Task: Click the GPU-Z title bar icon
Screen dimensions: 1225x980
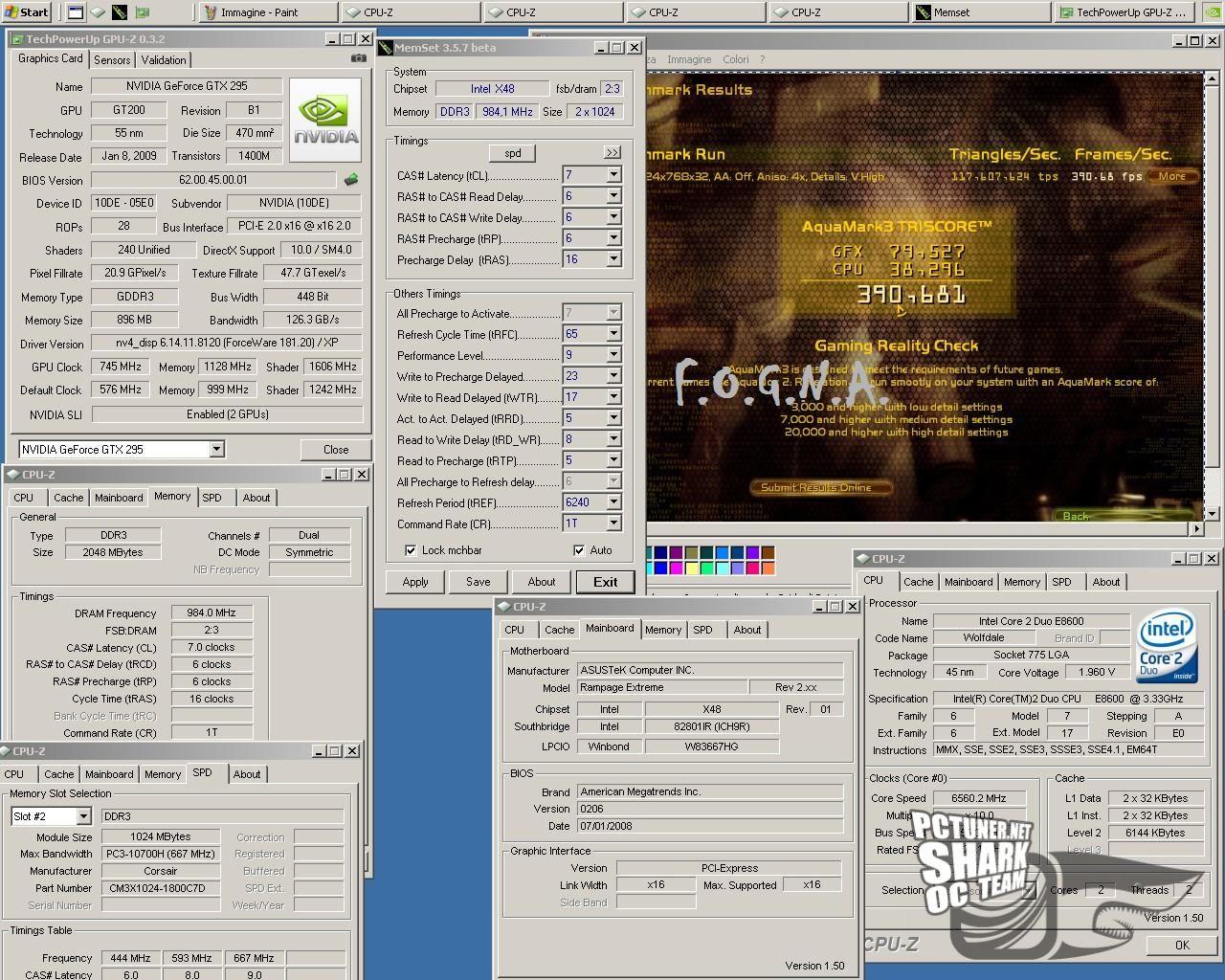Action: tap(17, 39)
